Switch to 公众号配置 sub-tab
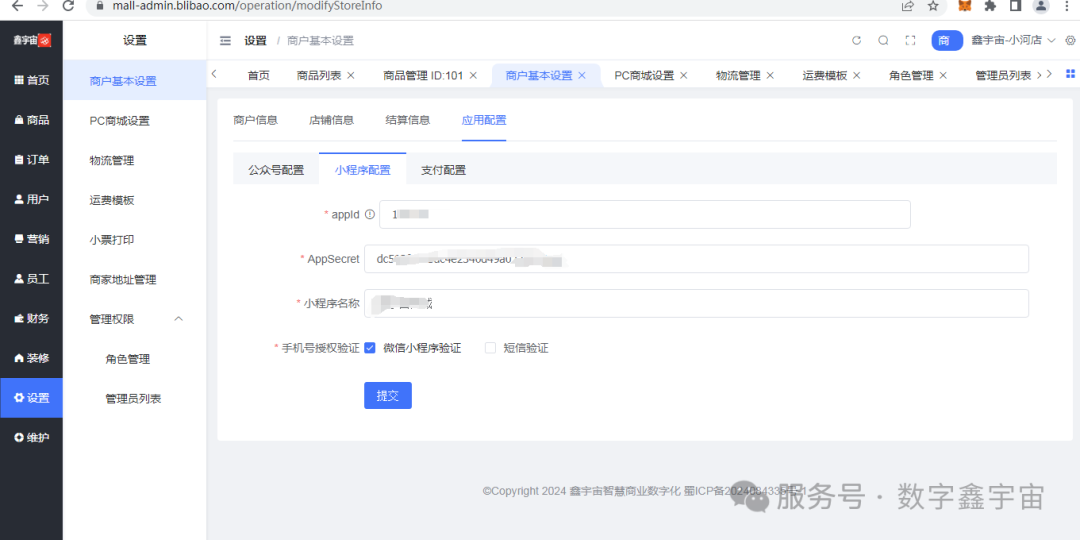 (276, 170)
